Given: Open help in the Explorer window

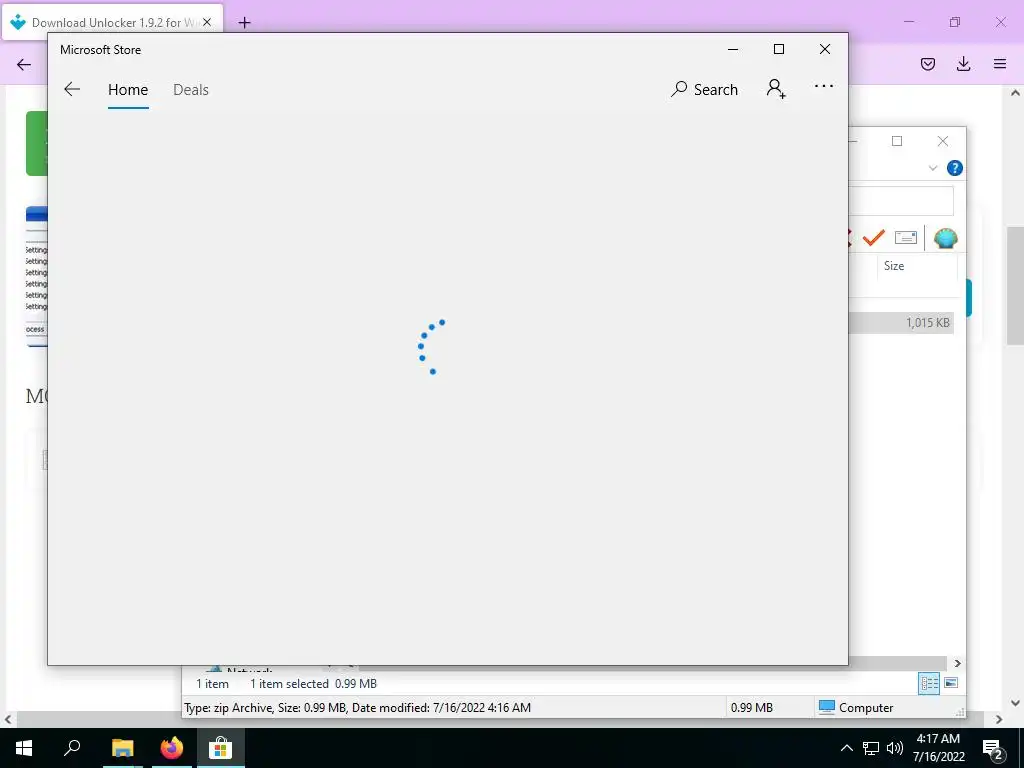Looking at the screenshot, I should pyautogui.click(x=954, y=168).
